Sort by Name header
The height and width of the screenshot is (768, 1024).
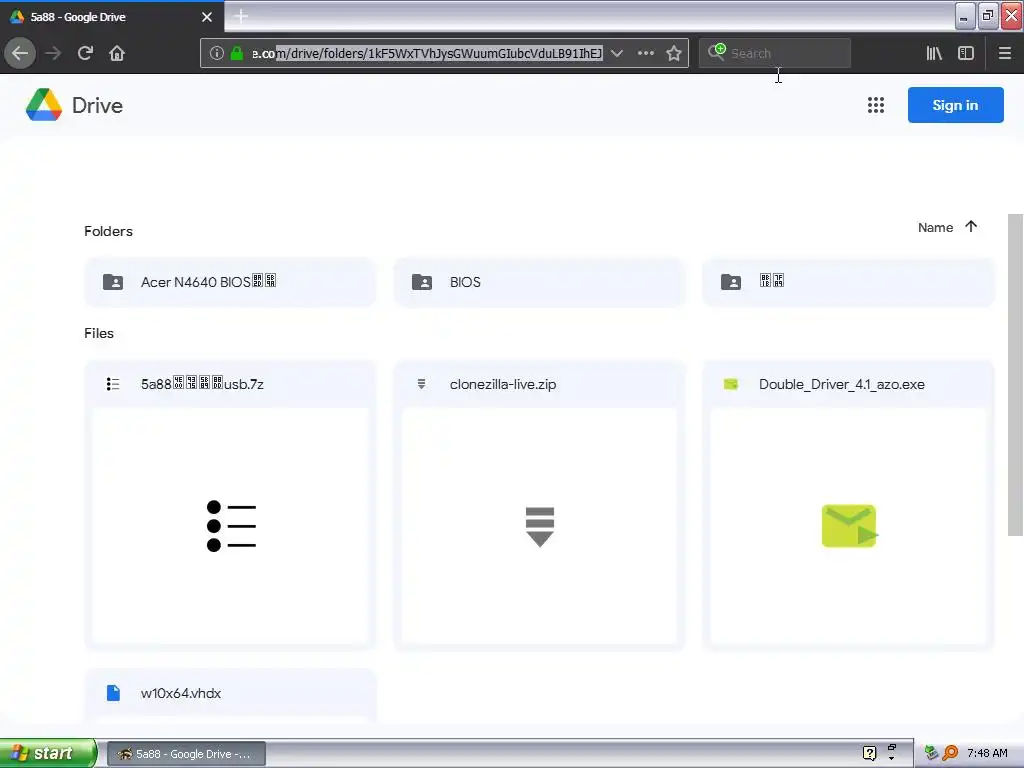(x=935, y=227)
